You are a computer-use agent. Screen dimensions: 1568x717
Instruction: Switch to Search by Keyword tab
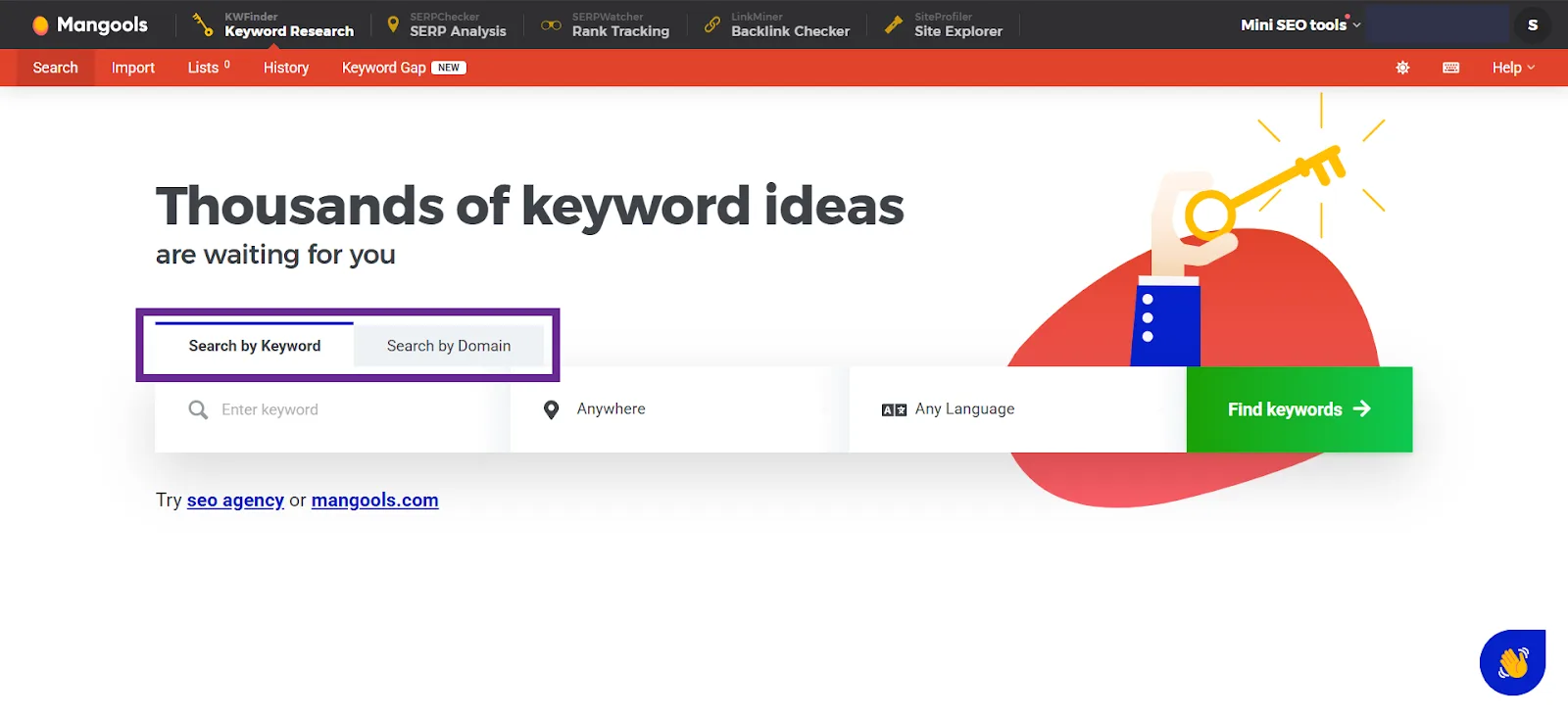255,346
